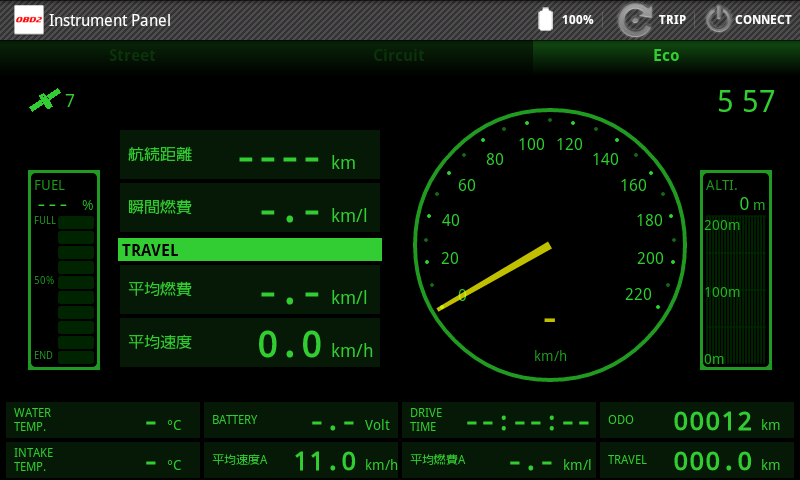
Task: Tap the 瞬間燃費 instant fuel readout
Action: (x=250, y=208)
